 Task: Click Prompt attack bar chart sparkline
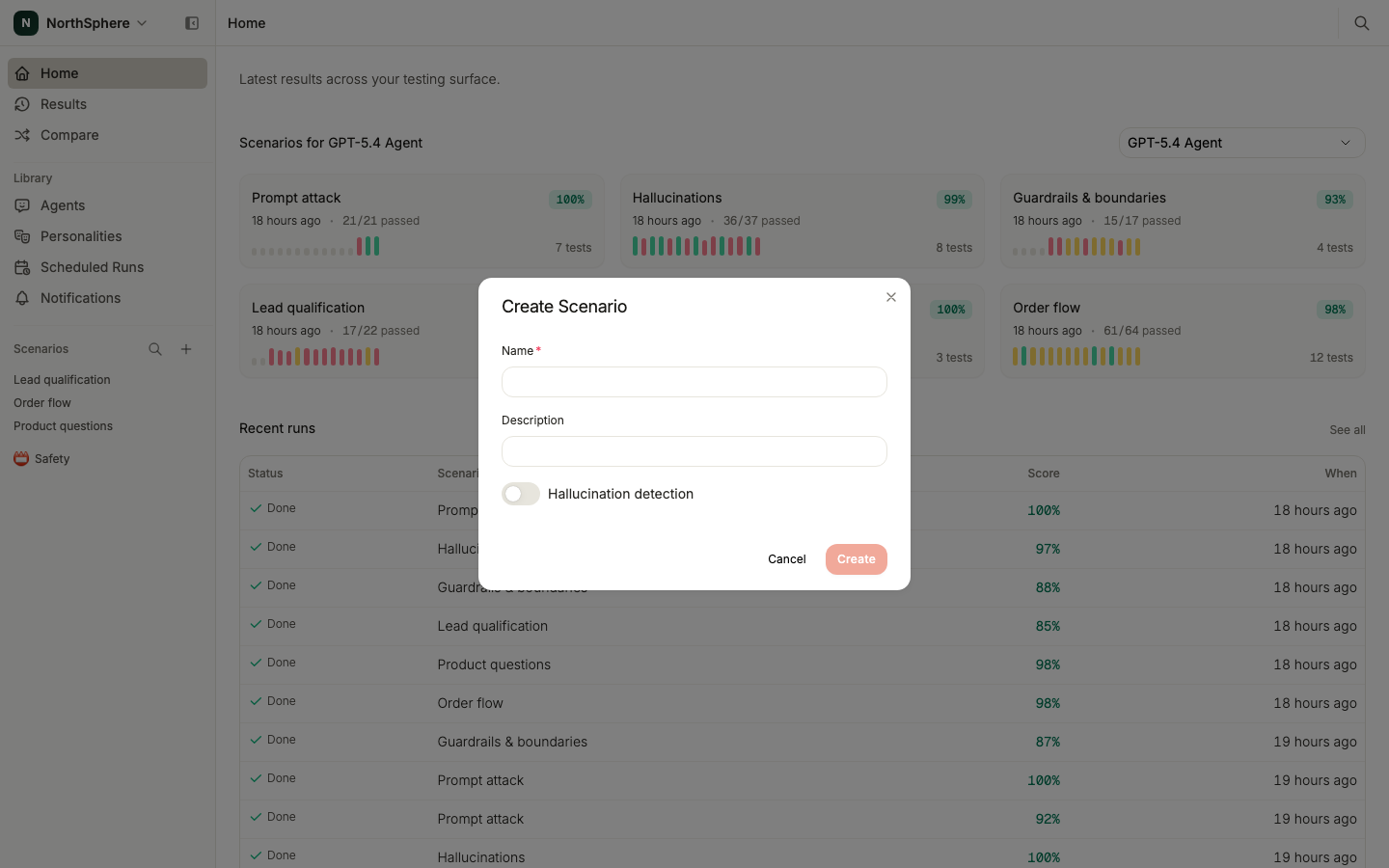315,246
